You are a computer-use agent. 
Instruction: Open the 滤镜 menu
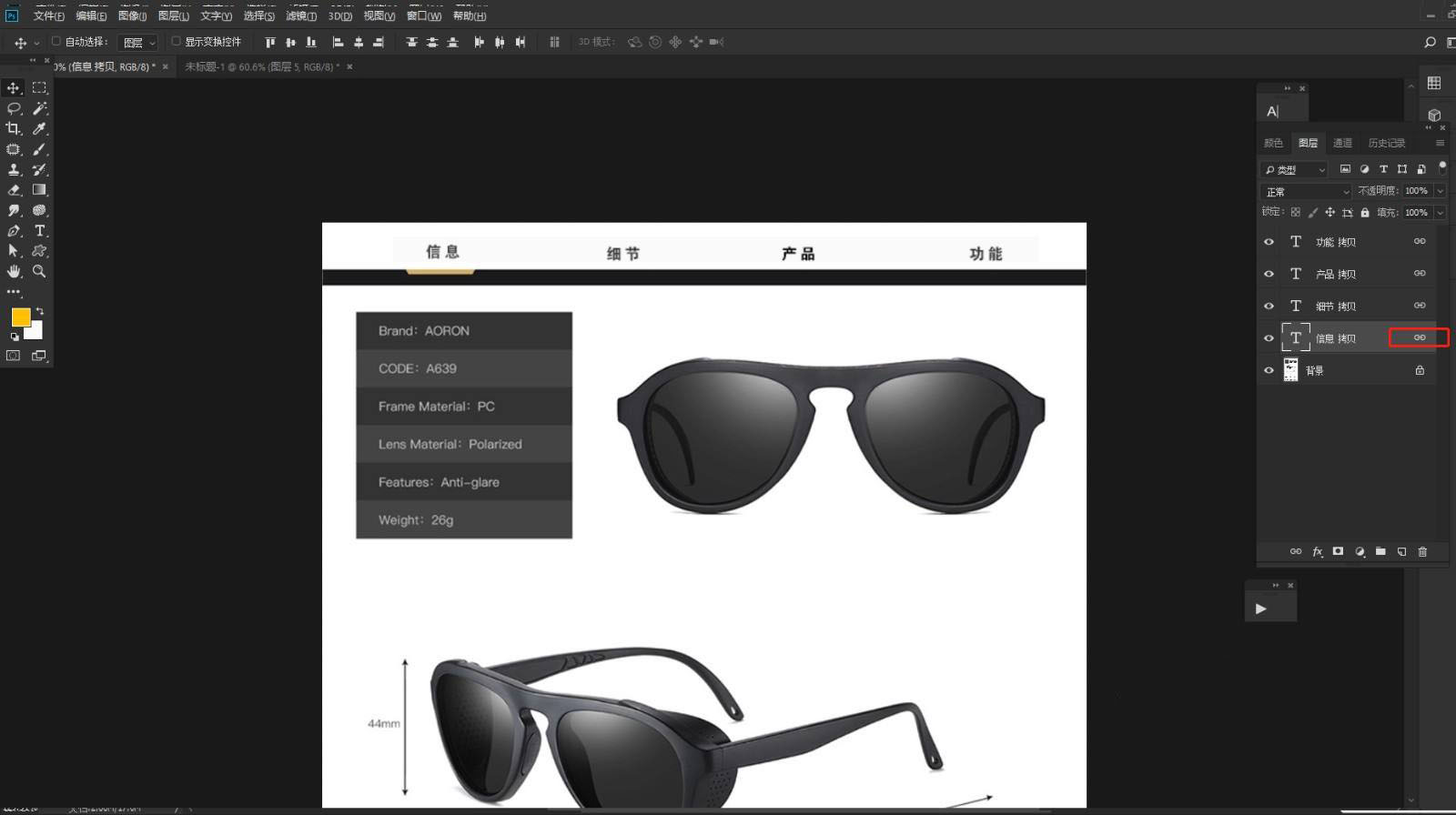point(301,15)
